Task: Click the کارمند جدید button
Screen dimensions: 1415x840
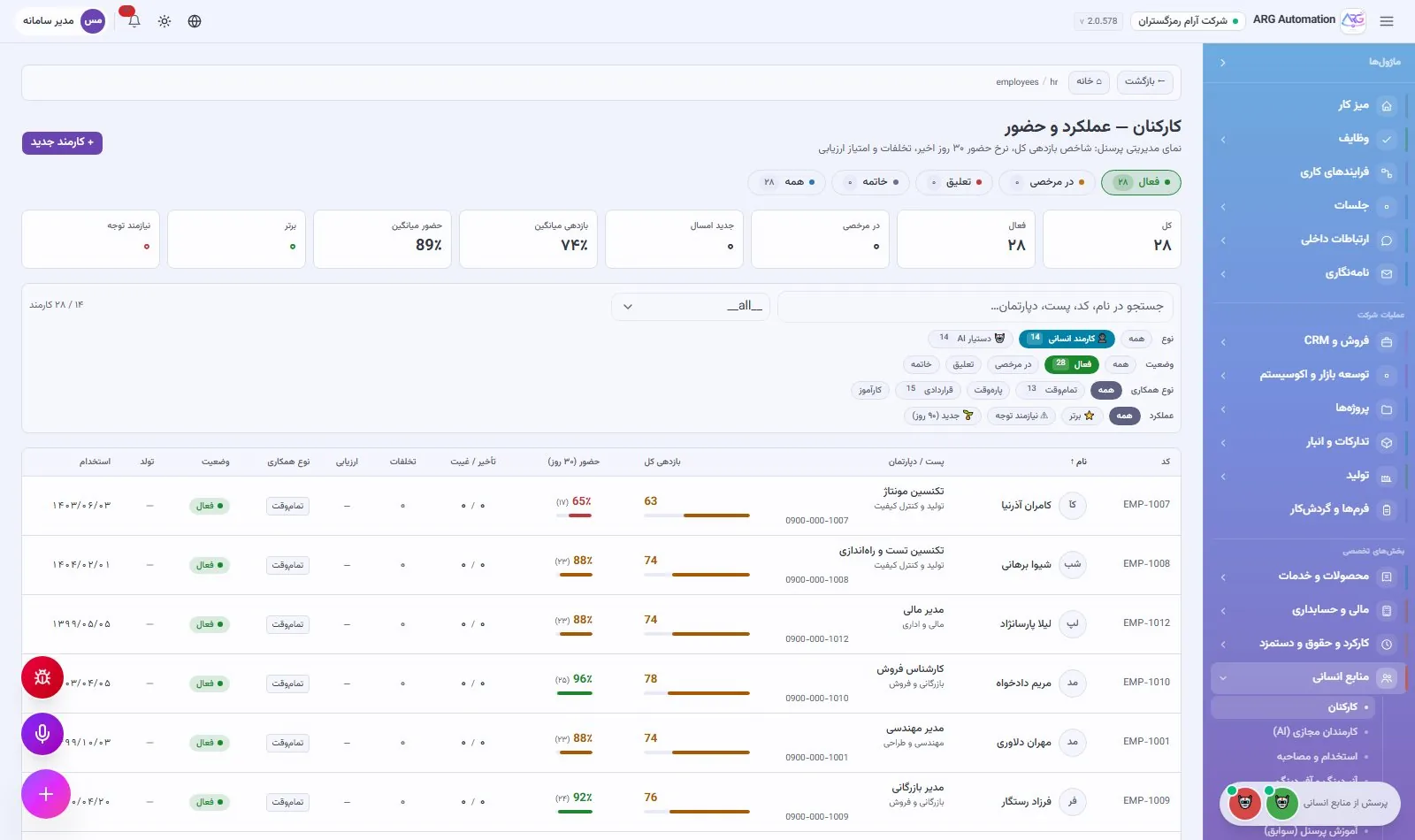Action: (62, 142)
